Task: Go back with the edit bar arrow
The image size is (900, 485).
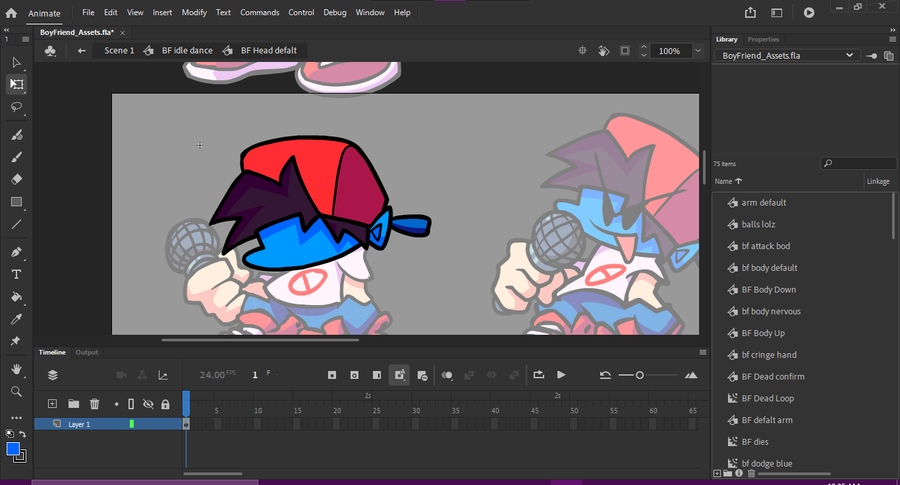Action: pos(82,51)
